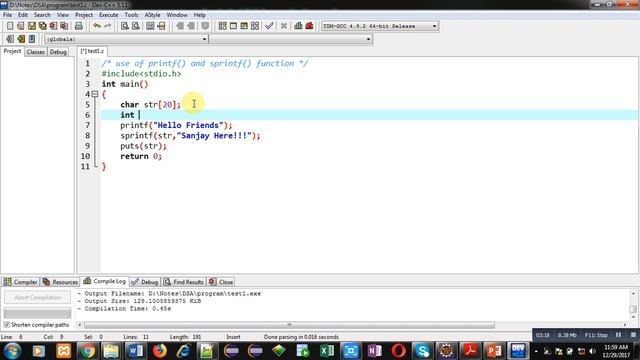Switch to the Classes sidebar tab
Image resolution: width=640 pixels, height=360 pixels.
click(36, 52)
